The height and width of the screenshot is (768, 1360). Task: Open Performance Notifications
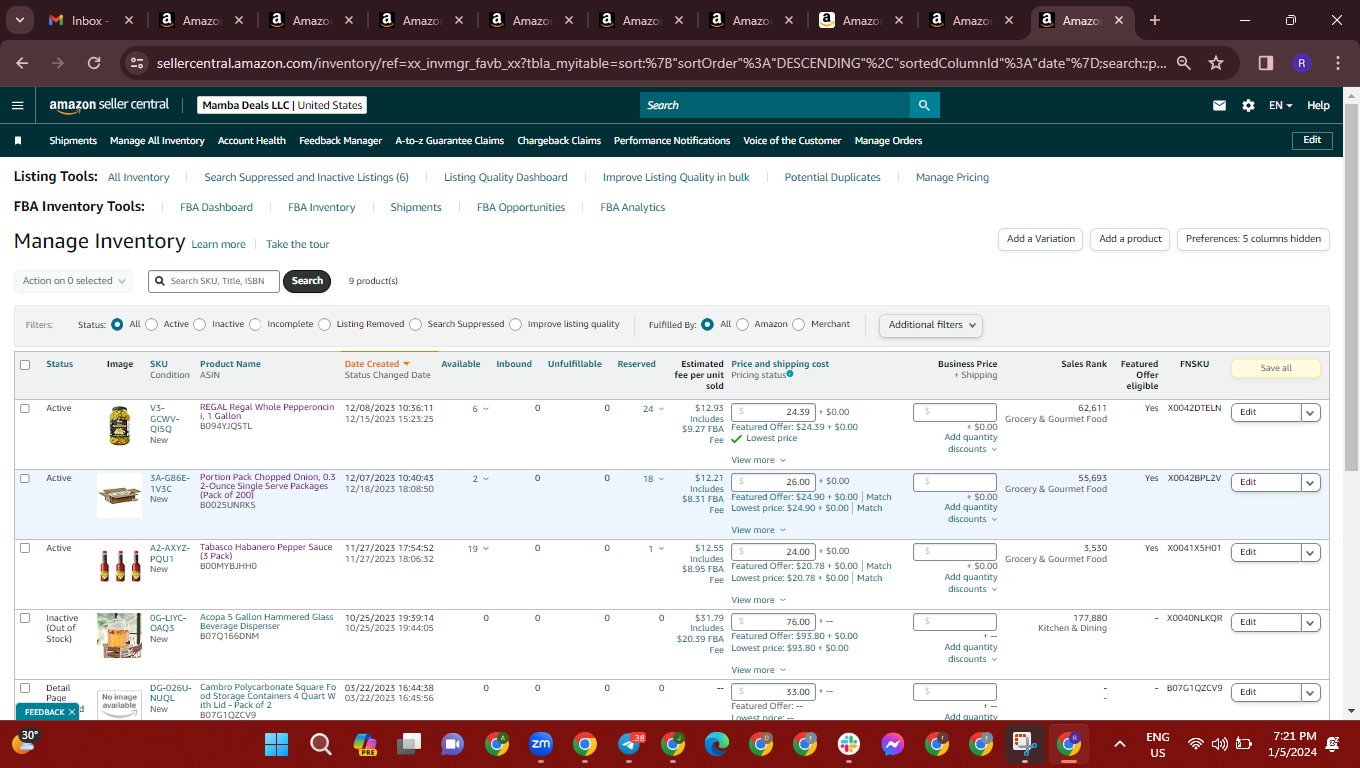click(x=672, y=141)
